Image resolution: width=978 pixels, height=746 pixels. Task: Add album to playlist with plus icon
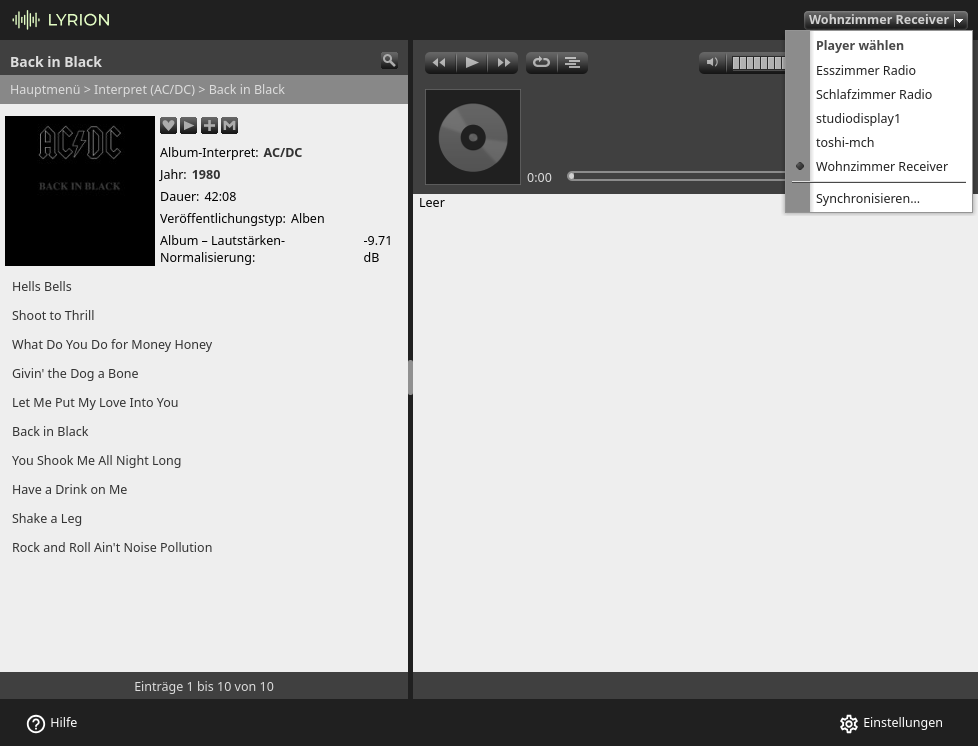pos(210,125)
